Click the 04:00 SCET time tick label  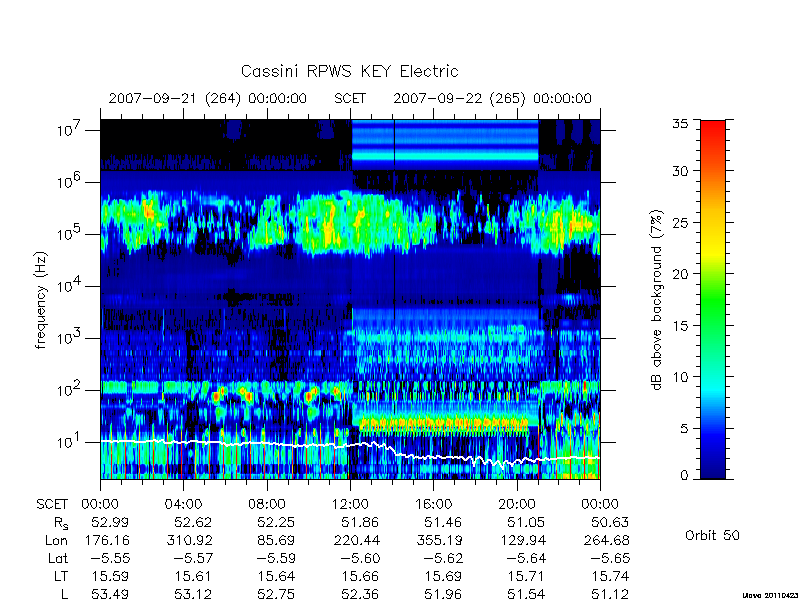tap(183, 504)
